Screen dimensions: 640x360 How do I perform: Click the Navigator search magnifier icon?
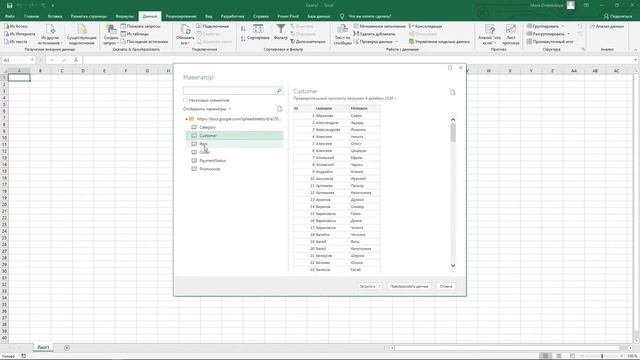pyautogui.click(x=279, y=91)
